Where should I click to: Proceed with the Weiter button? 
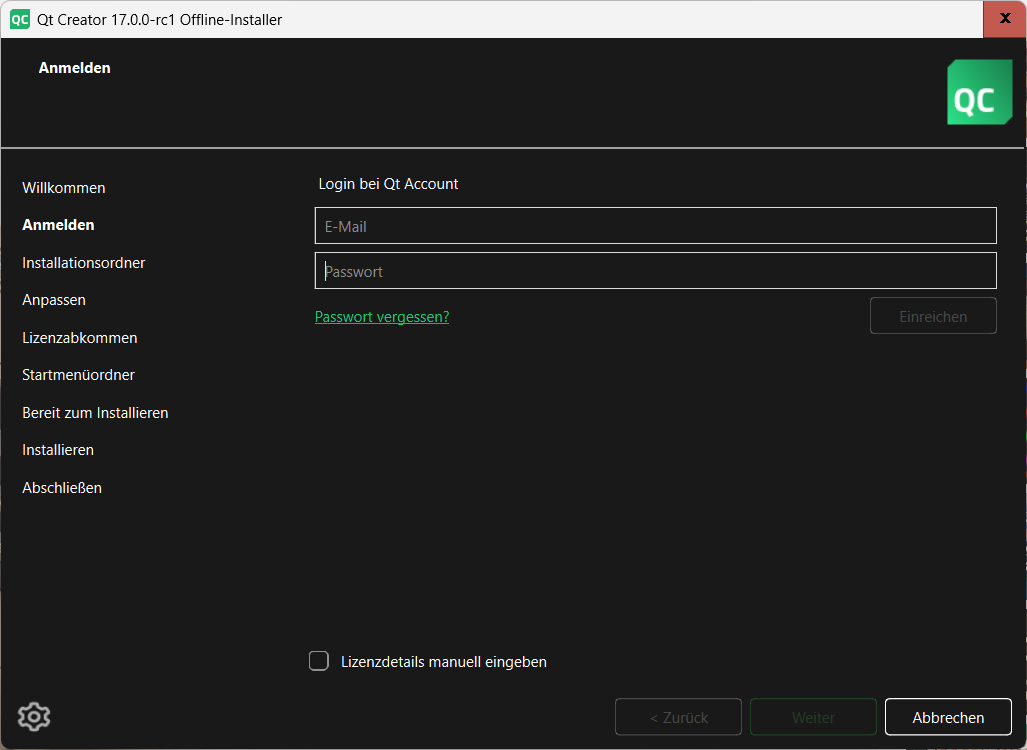813,717
